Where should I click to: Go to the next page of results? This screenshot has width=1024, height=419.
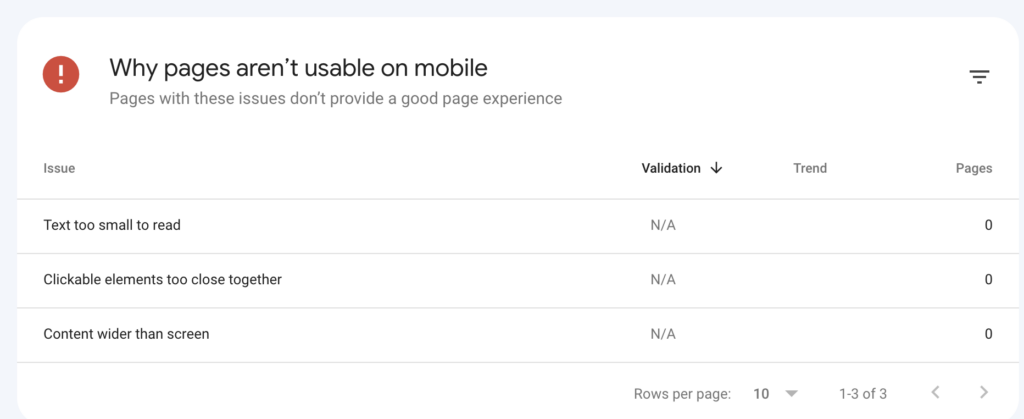984,392
